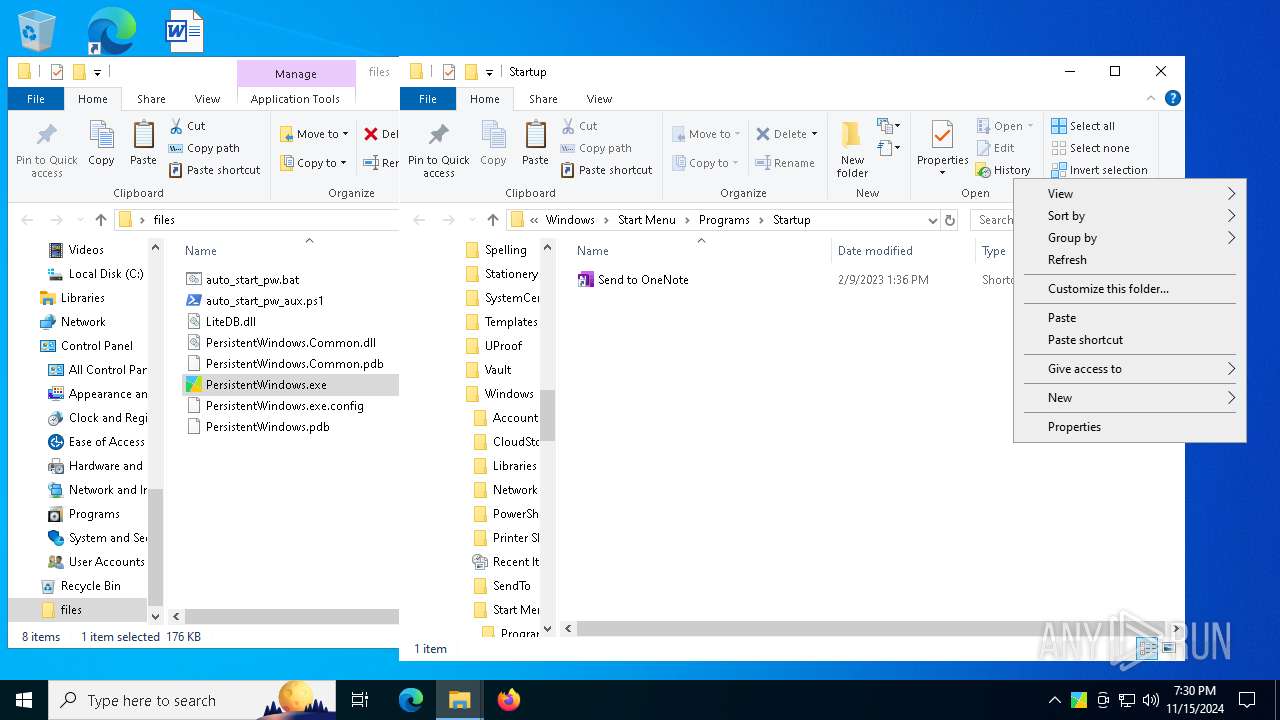The height and width of the screenshot is (720, 1280).
Task: Expand the View submenu in context menu
Action: [1130, 194]
